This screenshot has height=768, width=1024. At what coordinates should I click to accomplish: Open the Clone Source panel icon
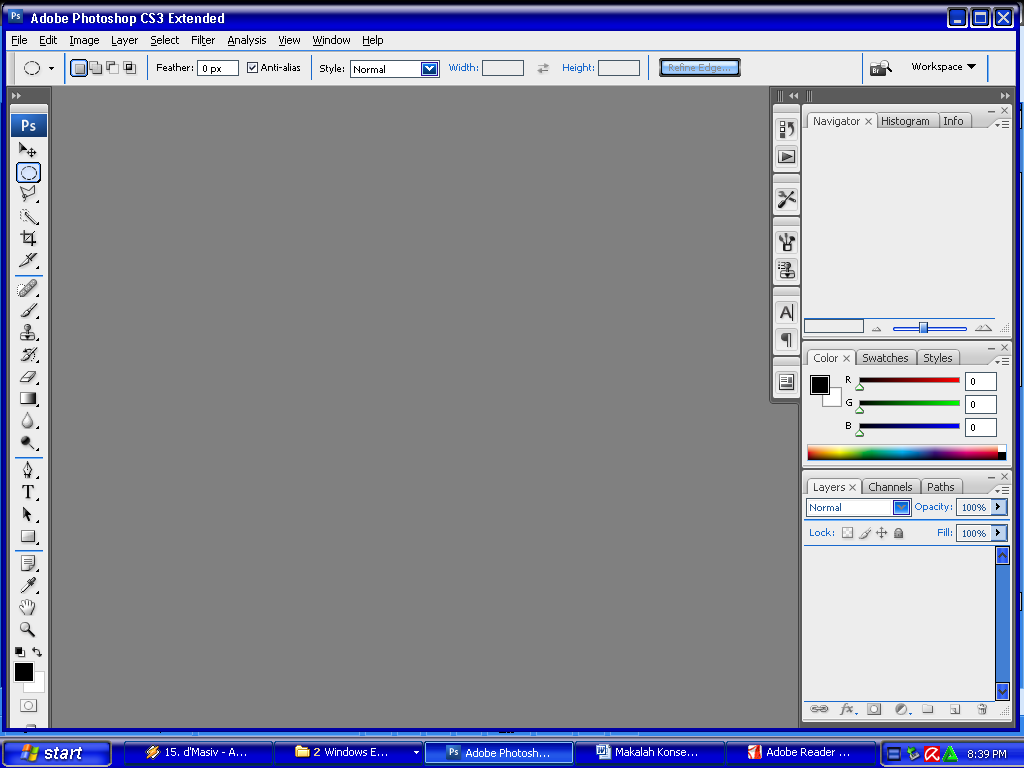coord(786,270)
